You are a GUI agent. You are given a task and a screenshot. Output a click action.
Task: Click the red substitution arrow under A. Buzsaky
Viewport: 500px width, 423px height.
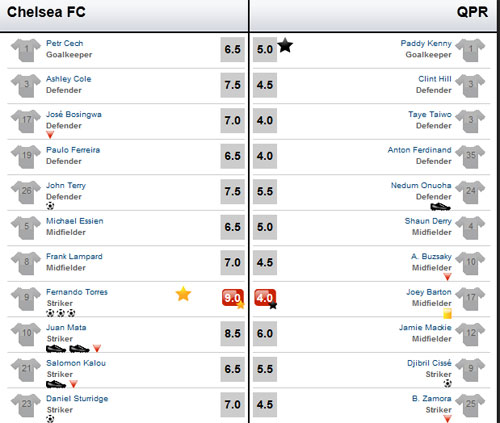point(447,277)
